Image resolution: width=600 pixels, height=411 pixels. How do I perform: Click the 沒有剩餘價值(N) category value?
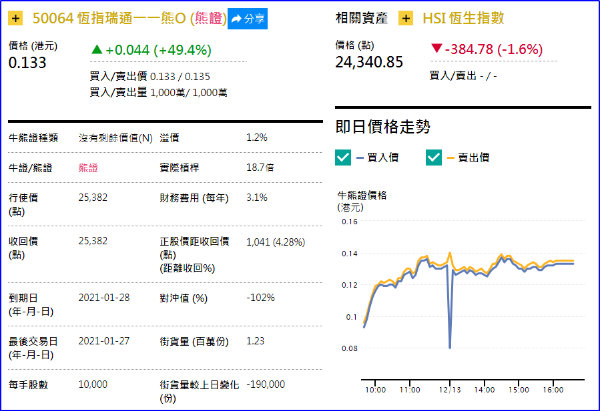click(116, 138)
